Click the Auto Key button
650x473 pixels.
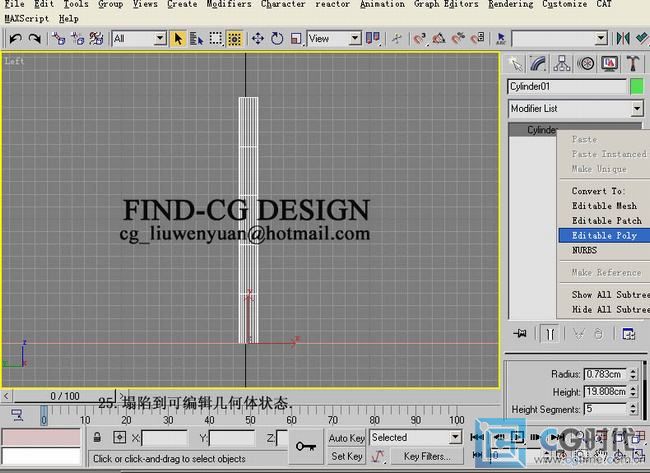[347, 438]
